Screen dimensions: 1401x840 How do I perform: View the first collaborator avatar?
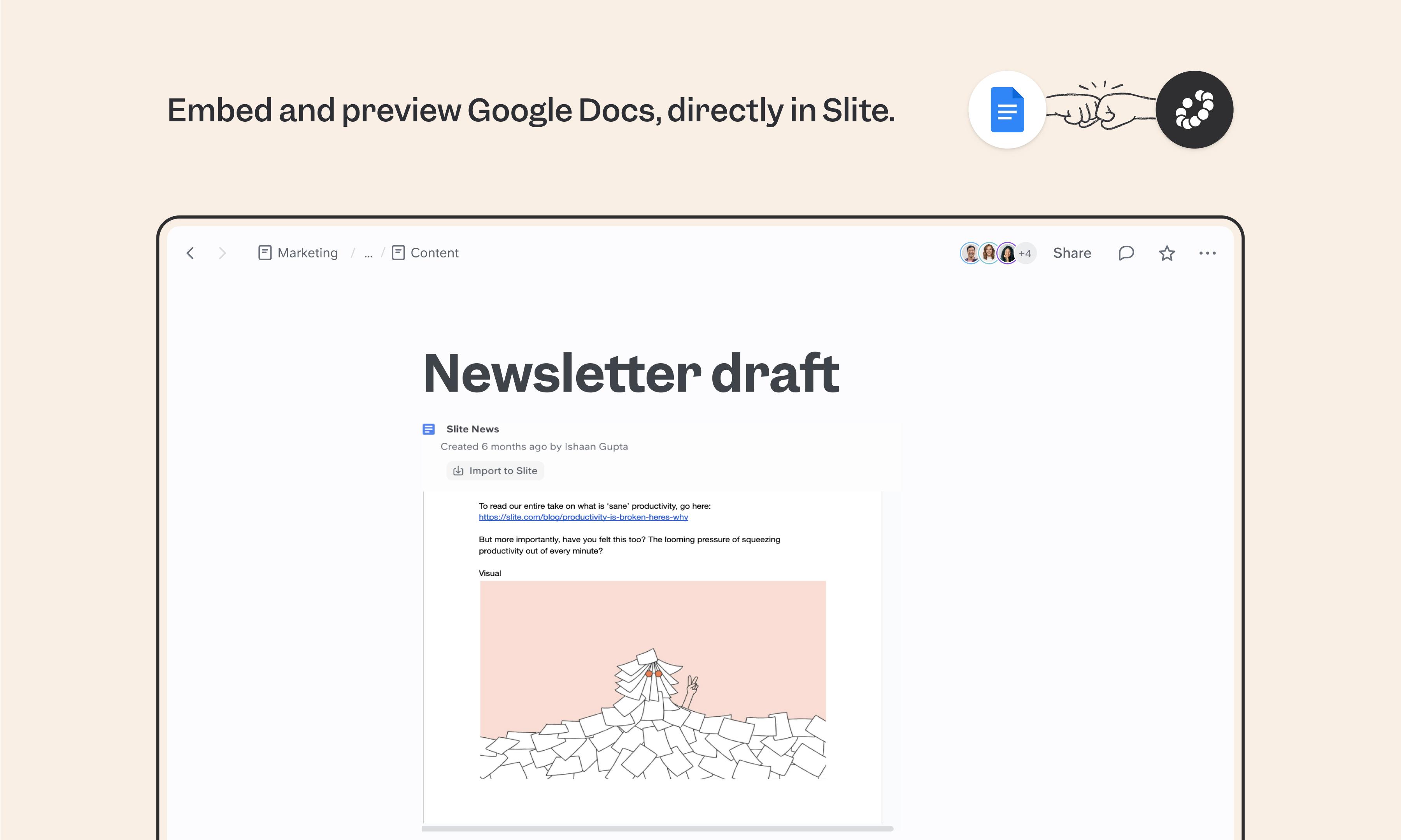point(970,253)
